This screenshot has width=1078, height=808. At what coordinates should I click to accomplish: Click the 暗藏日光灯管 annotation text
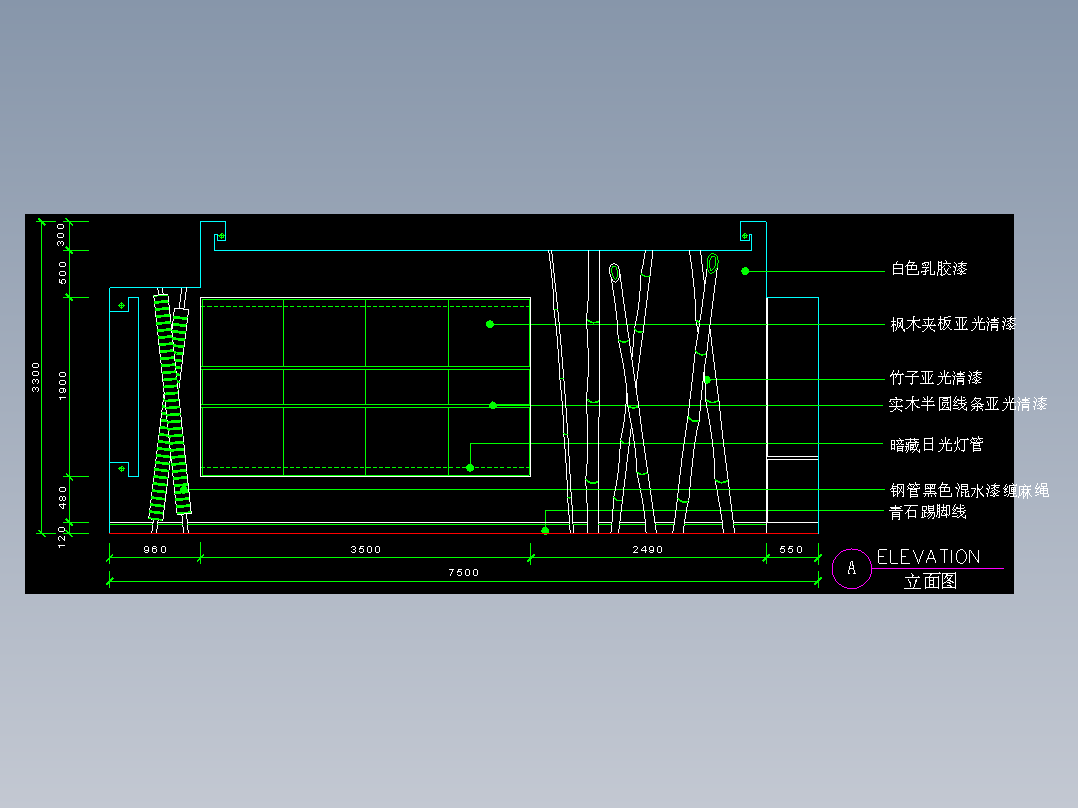click(x=936, y=445)
